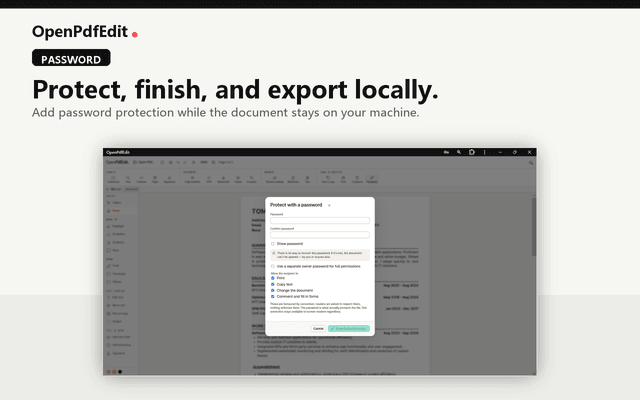Click the key icon in title bar
Viewport: 640px width, 400px height.
pyautogui.click(x=446, y=152)
